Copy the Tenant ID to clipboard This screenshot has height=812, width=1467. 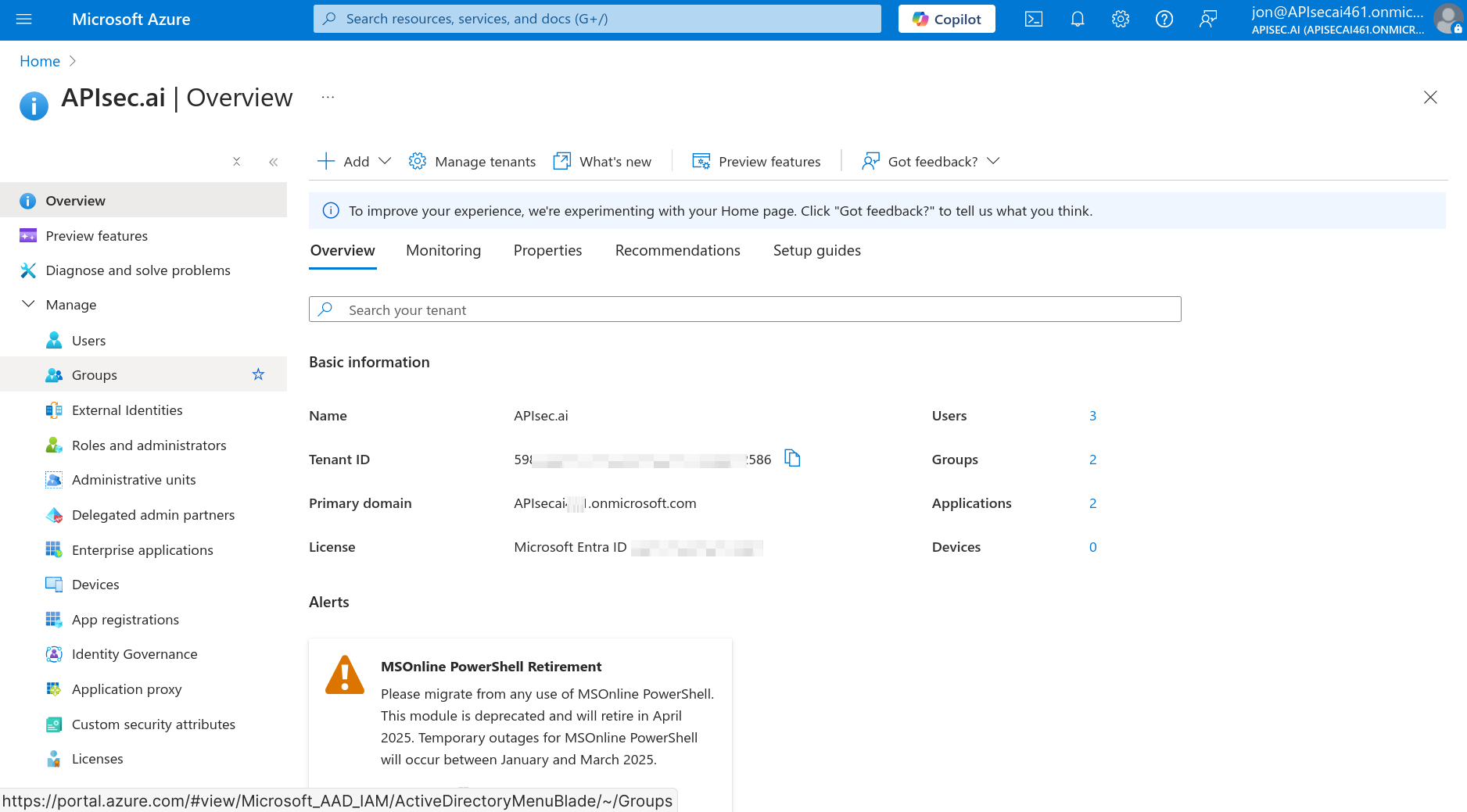tap(792, 459)
